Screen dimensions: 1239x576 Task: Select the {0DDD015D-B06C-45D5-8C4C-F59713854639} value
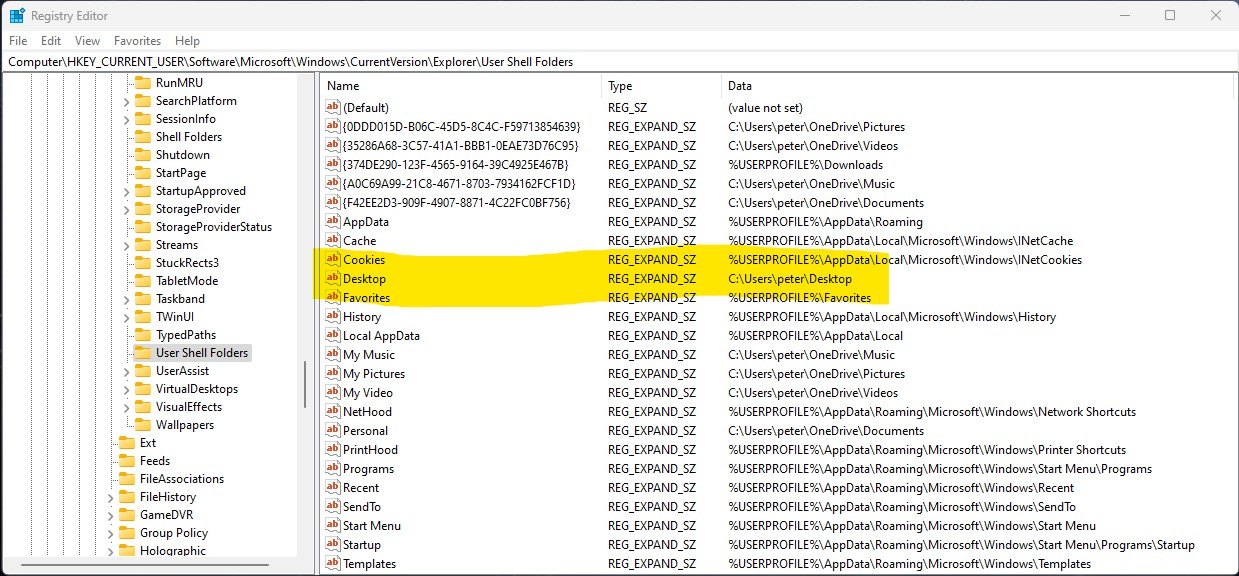click(x=461, y=127)
